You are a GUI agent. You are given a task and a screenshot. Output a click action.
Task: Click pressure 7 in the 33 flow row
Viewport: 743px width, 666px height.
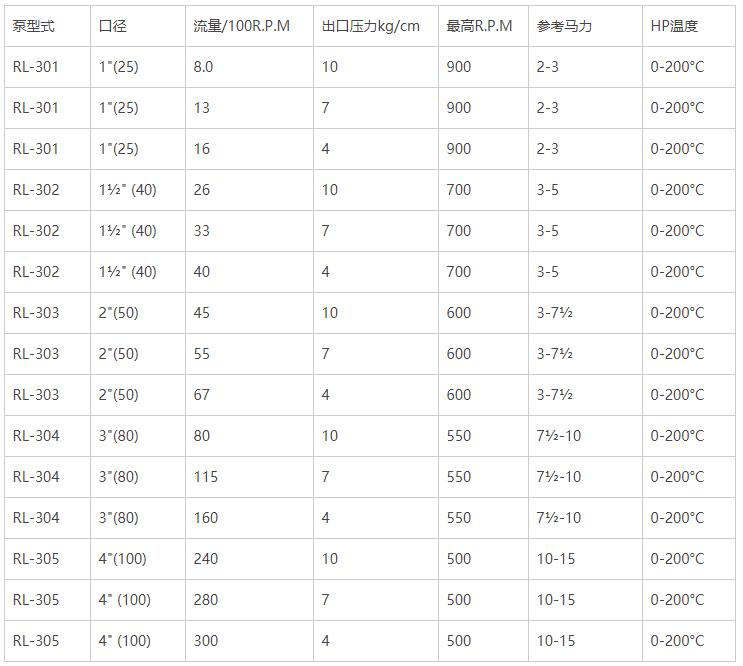tap(326, 231)
